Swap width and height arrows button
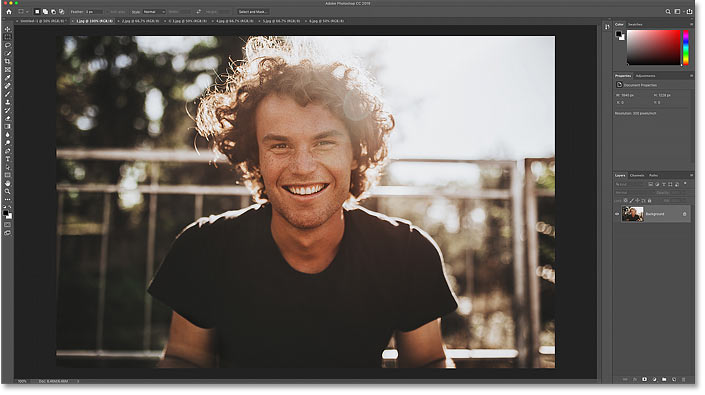The image size is (705, 395). click(x=199, y=12)
